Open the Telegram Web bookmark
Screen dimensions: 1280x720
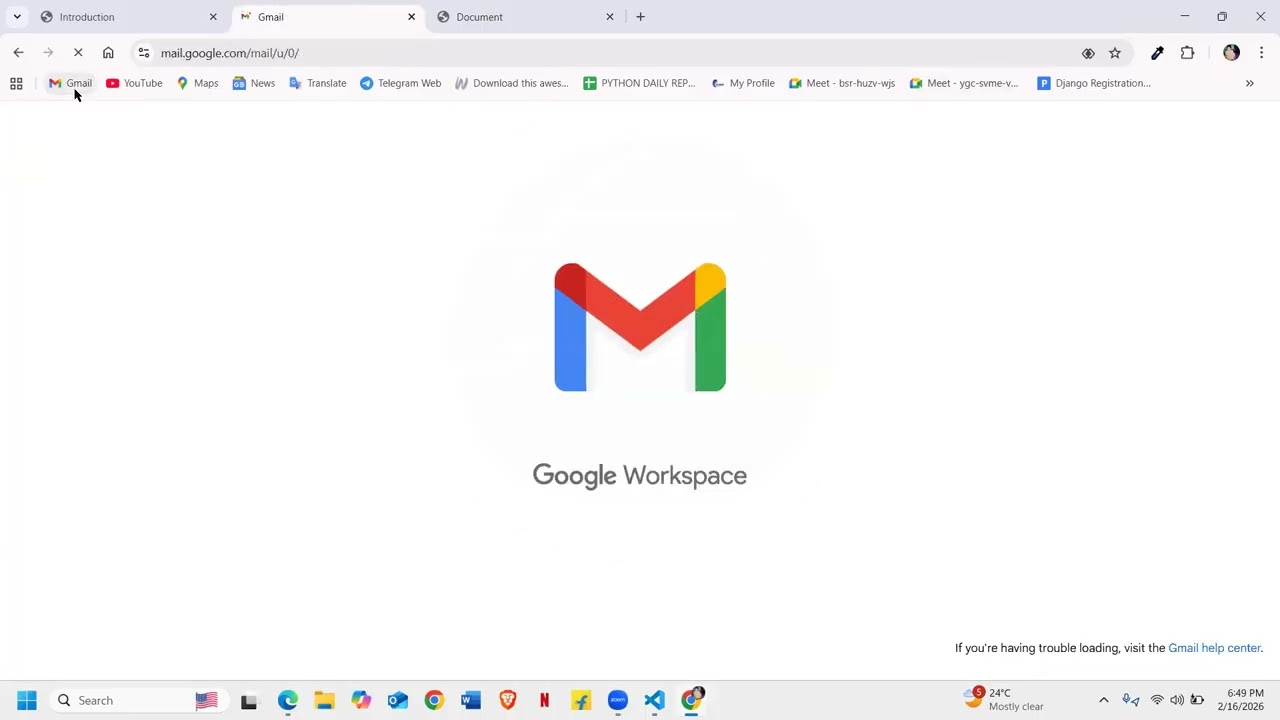(400, 84)
